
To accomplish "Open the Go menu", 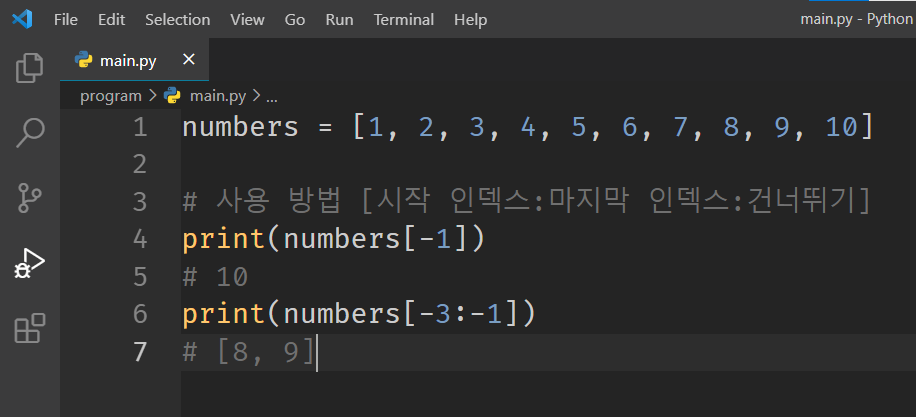I will click(294, 20).
